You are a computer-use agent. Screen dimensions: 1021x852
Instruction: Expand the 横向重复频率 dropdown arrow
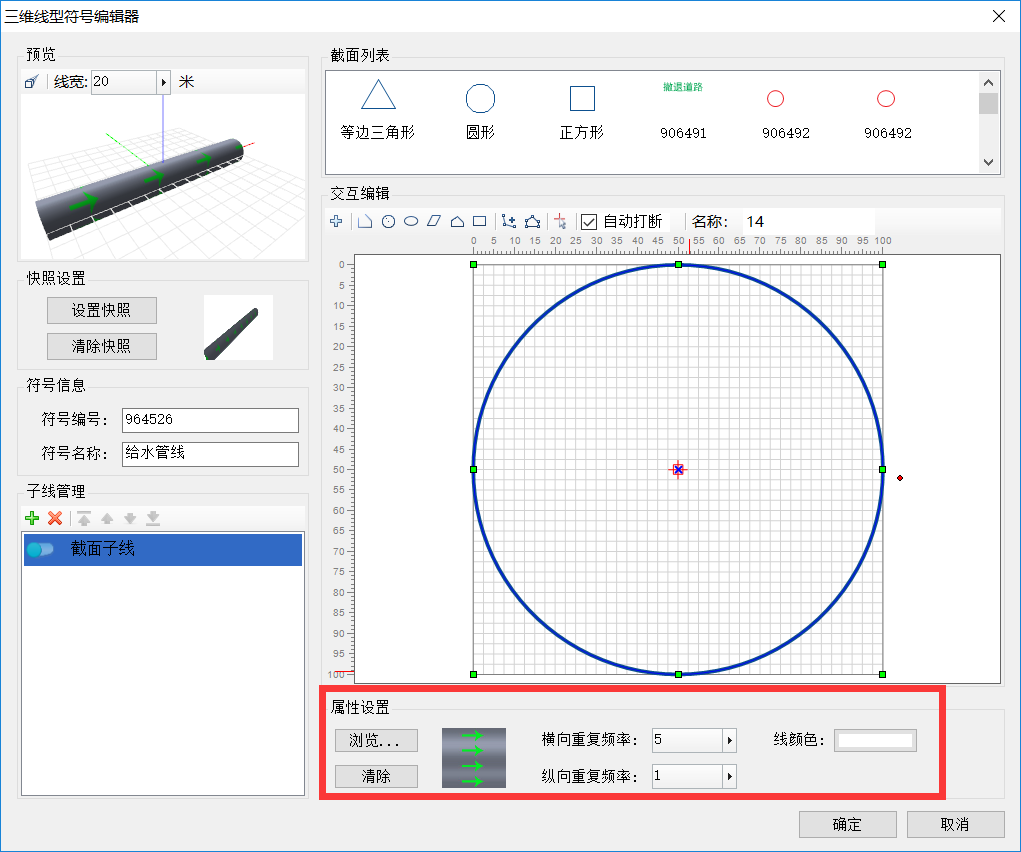(730, 741)
